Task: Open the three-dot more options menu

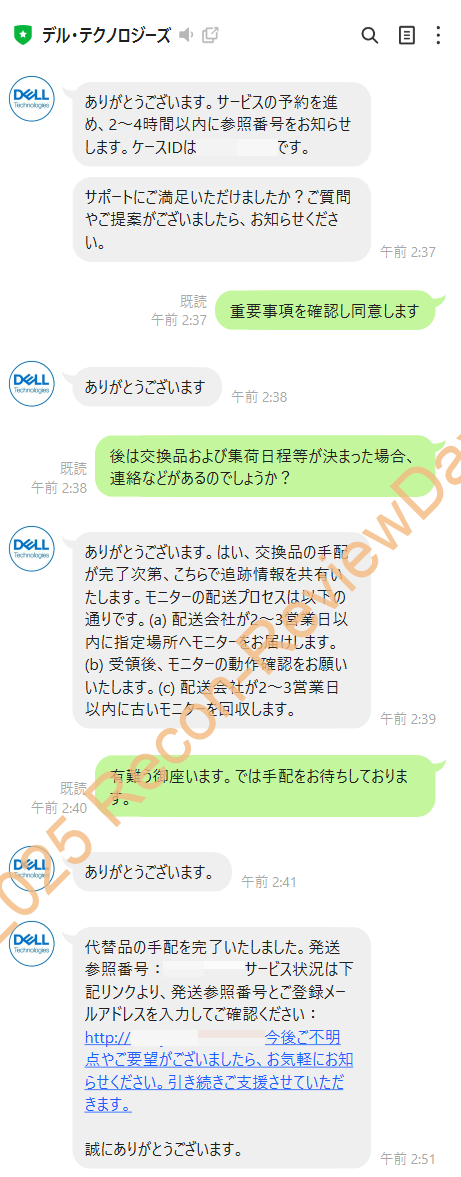Action: (438, 35)
